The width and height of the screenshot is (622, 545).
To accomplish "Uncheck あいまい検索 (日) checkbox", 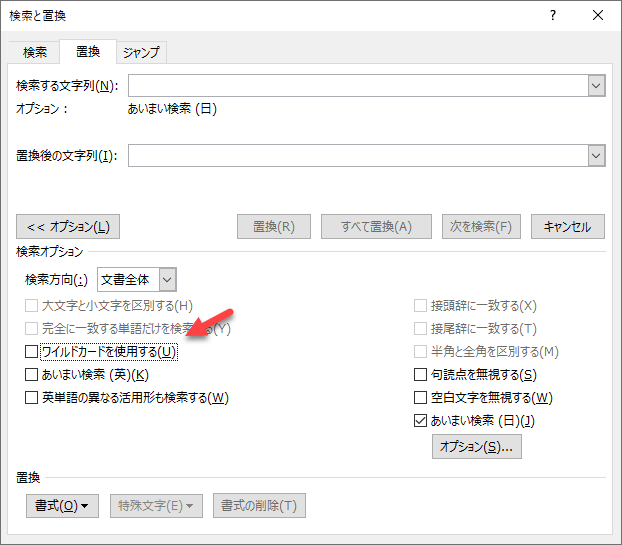I will point(421,421).
